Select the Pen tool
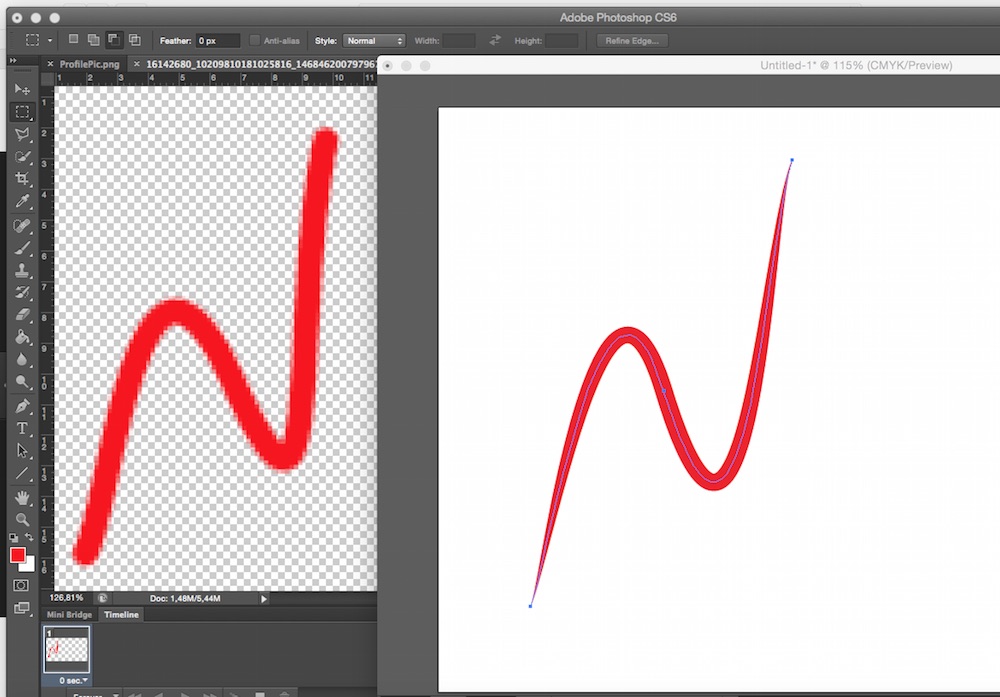This screenshot has width=1000, height=697. (x=22, y=406)
